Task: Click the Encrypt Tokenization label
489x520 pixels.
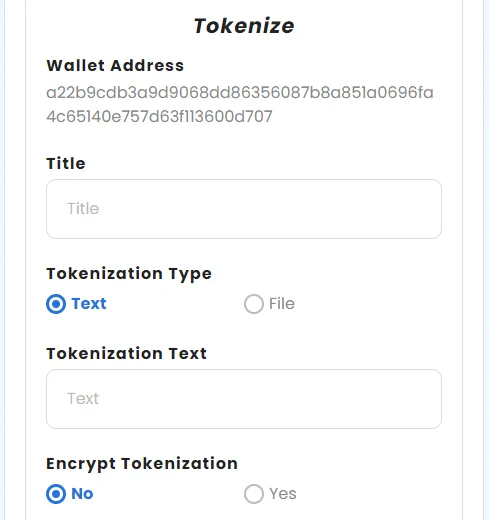Action: [x=142, y=464]
